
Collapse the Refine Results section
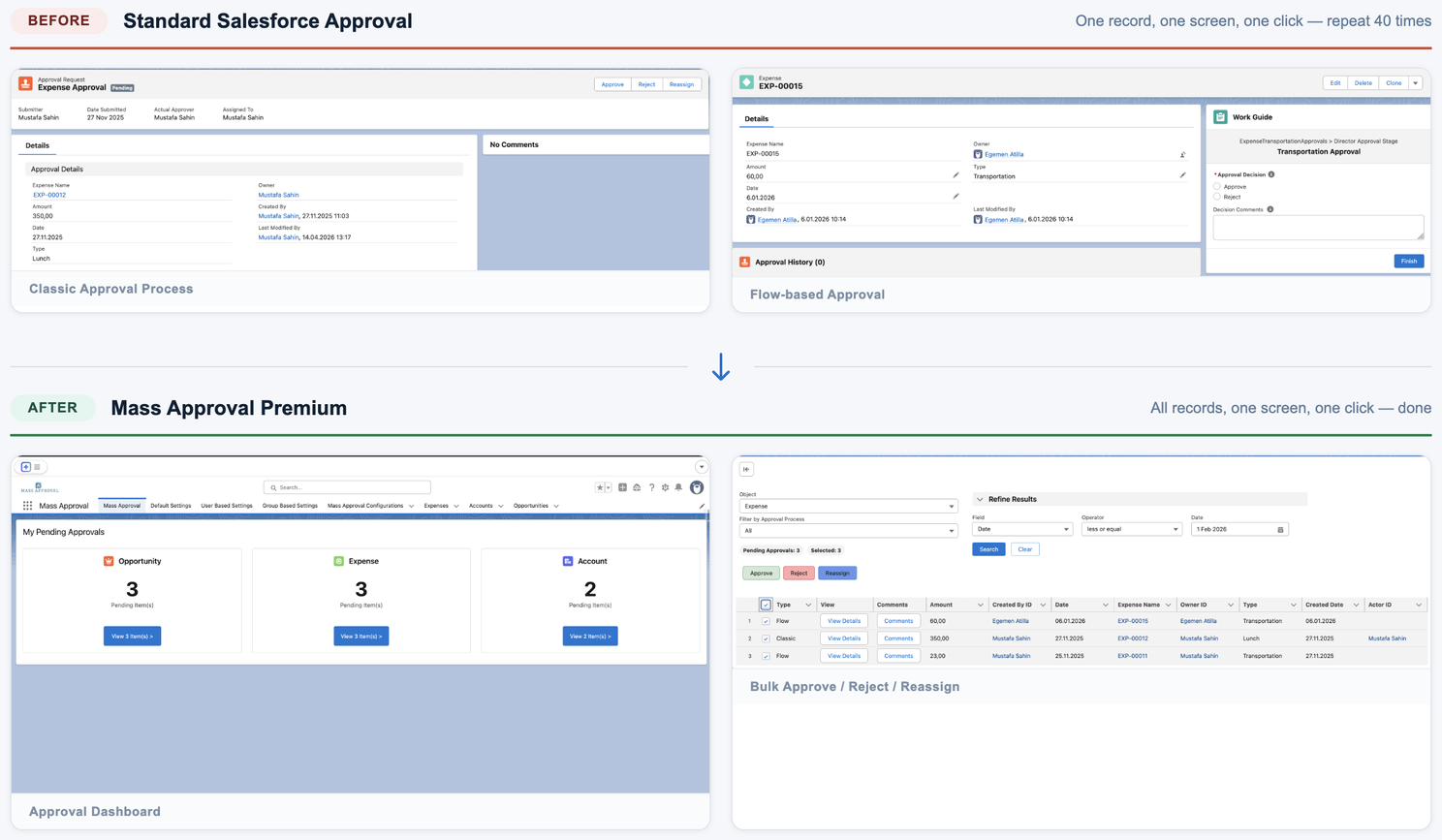click(980, 500)
